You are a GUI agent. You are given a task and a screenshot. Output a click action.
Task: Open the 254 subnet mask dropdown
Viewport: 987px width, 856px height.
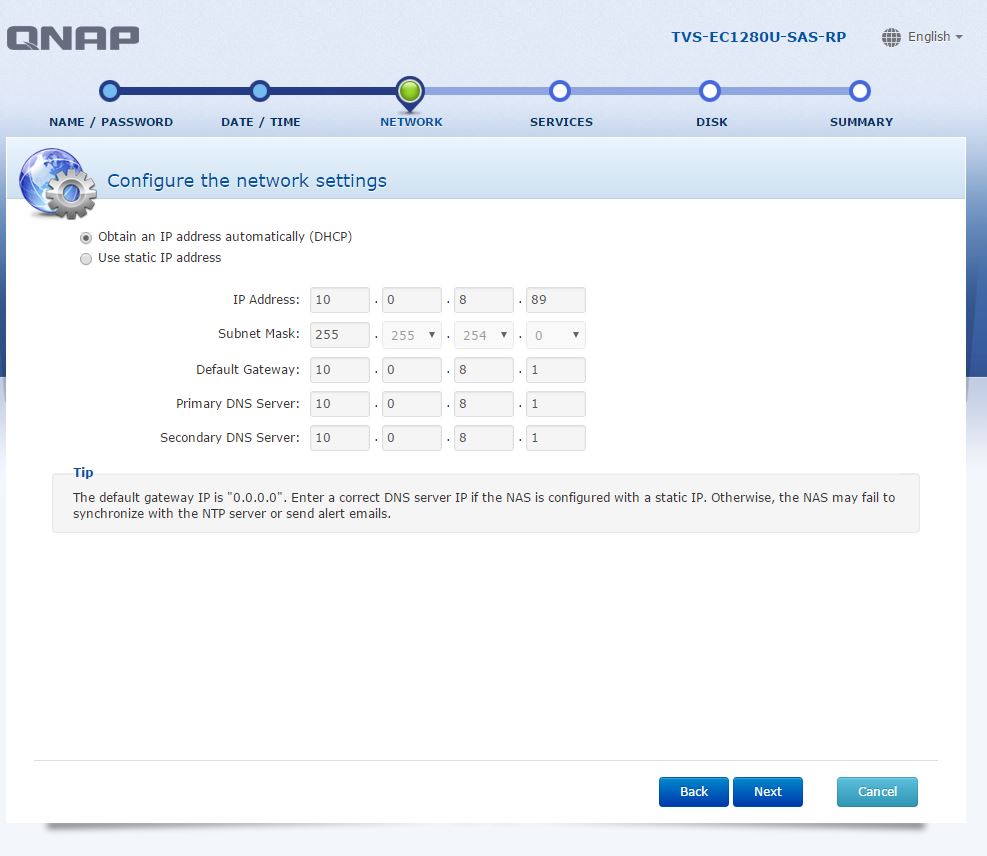point(483,335)
